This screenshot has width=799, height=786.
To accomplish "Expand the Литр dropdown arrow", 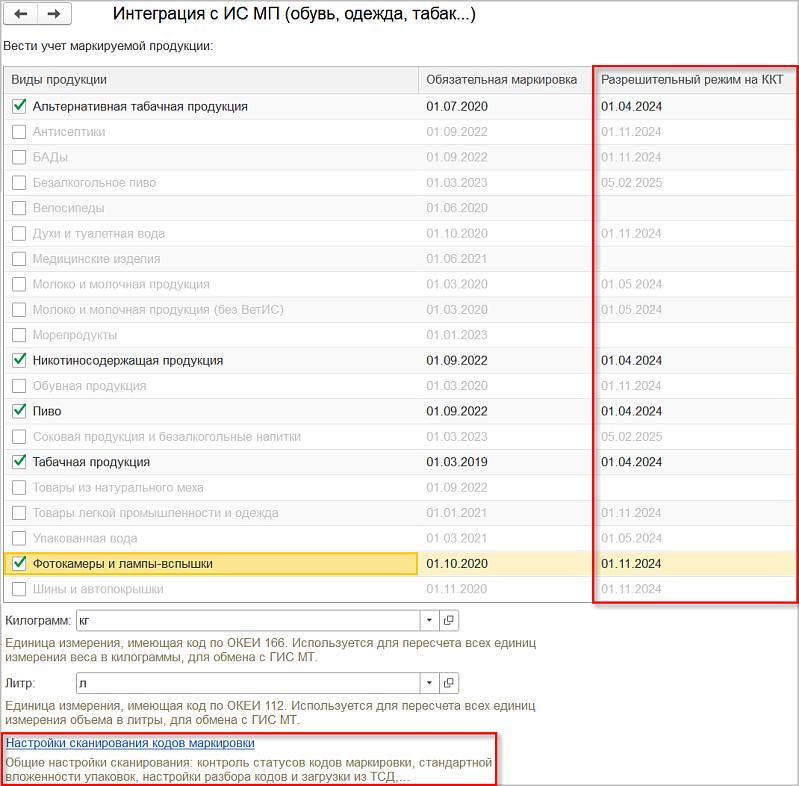I will (x=429, y=683).
